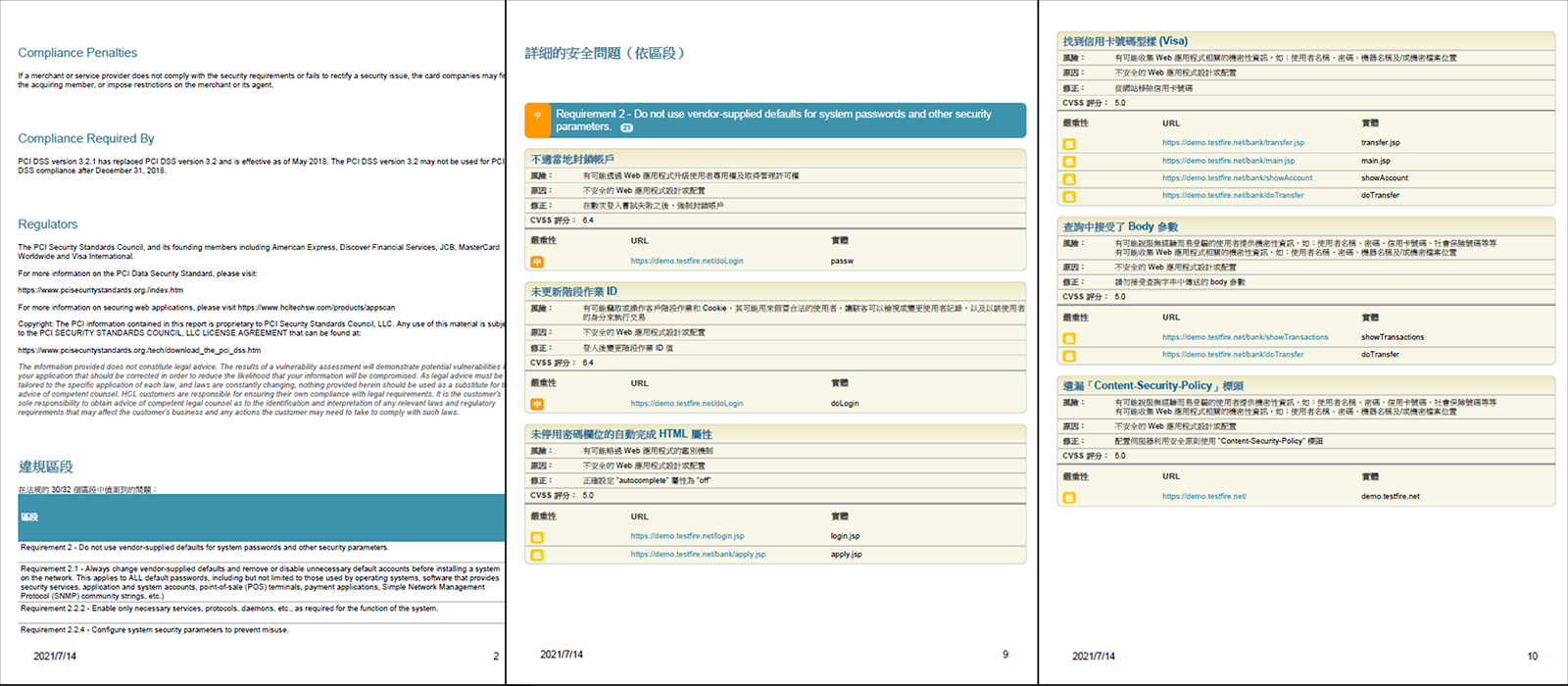
Task: Open the https://demo.testfire.net/ root link
Action: point(1204,496)
